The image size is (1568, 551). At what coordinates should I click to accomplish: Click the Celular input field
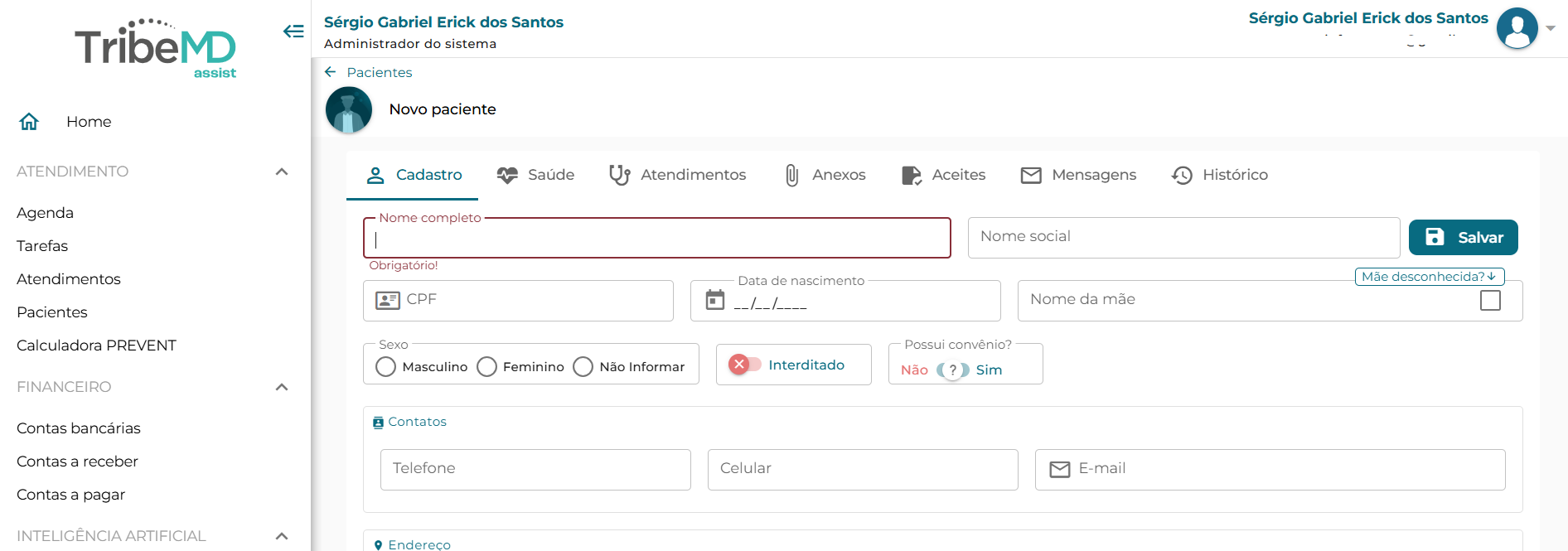[x=863, y=470]
